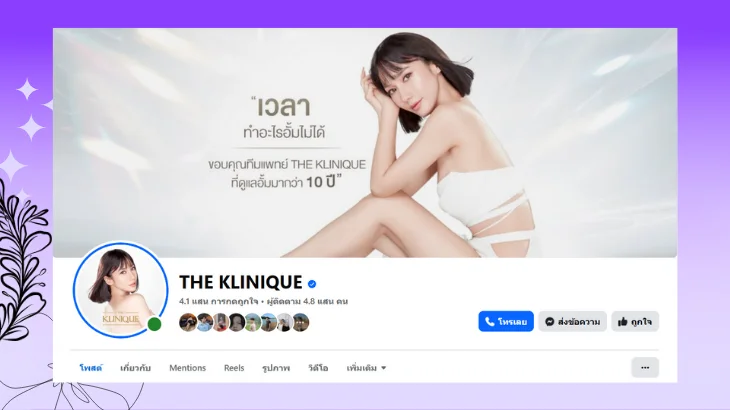730x410 pixels.
Task: Open the third follower avatar in the row
Action: coord(220,322)
